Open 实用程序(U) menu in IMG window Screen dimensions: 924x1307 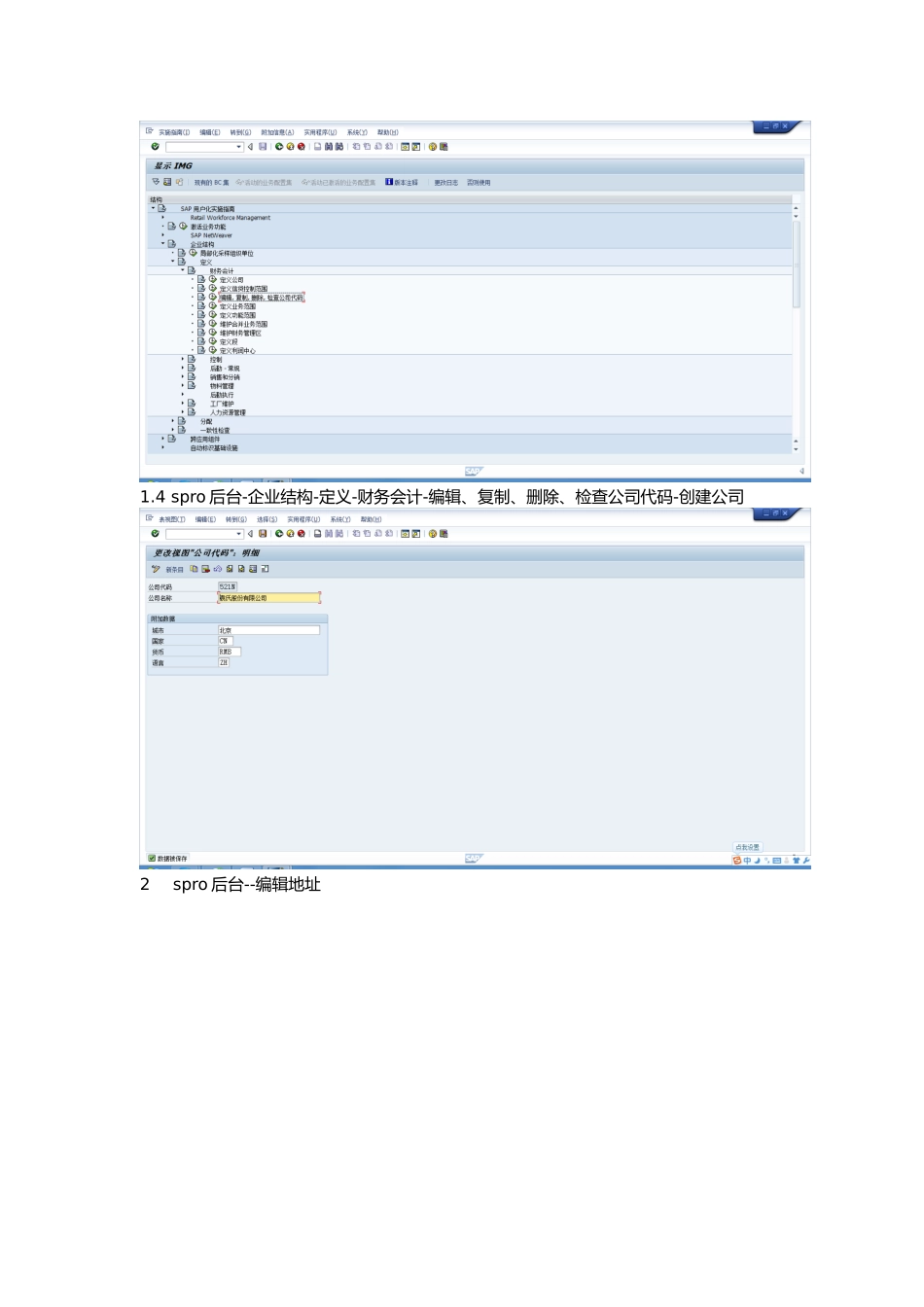pos(320,132)
